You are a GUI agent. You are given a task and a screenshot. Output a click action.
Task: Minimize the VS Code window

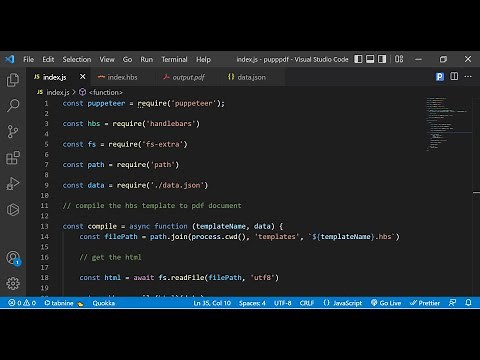[419, 59]
